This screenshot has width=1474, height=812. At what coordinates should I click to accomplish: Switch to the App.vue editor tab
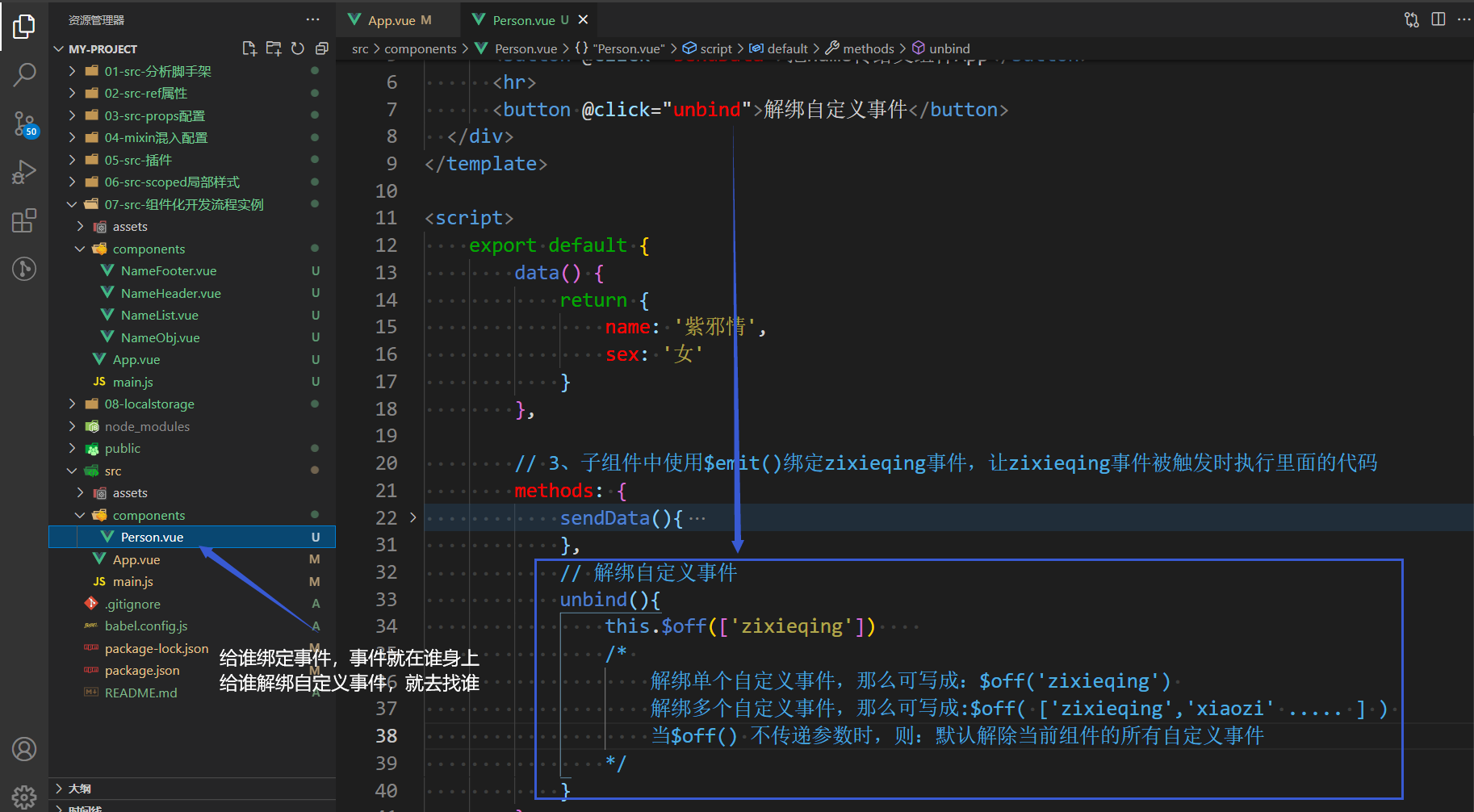(399, 20)
